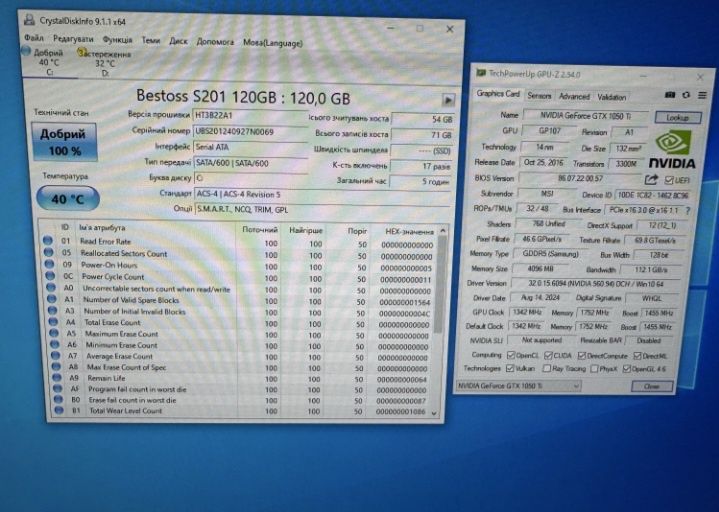Click GPU-Z refresh icon

(686, 95)
